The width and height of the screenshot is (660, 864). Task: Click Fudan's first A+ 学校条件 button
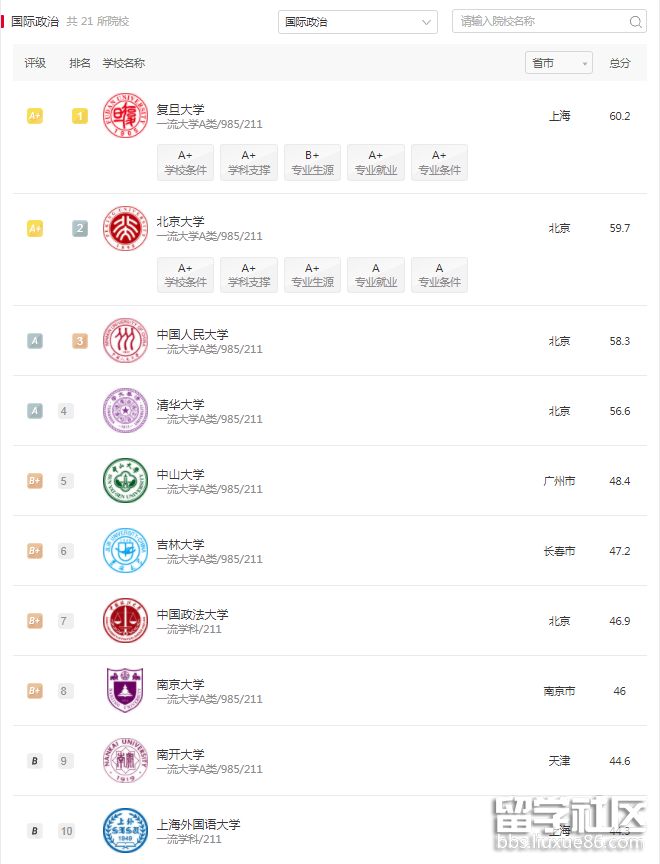[x=185, y=163]
